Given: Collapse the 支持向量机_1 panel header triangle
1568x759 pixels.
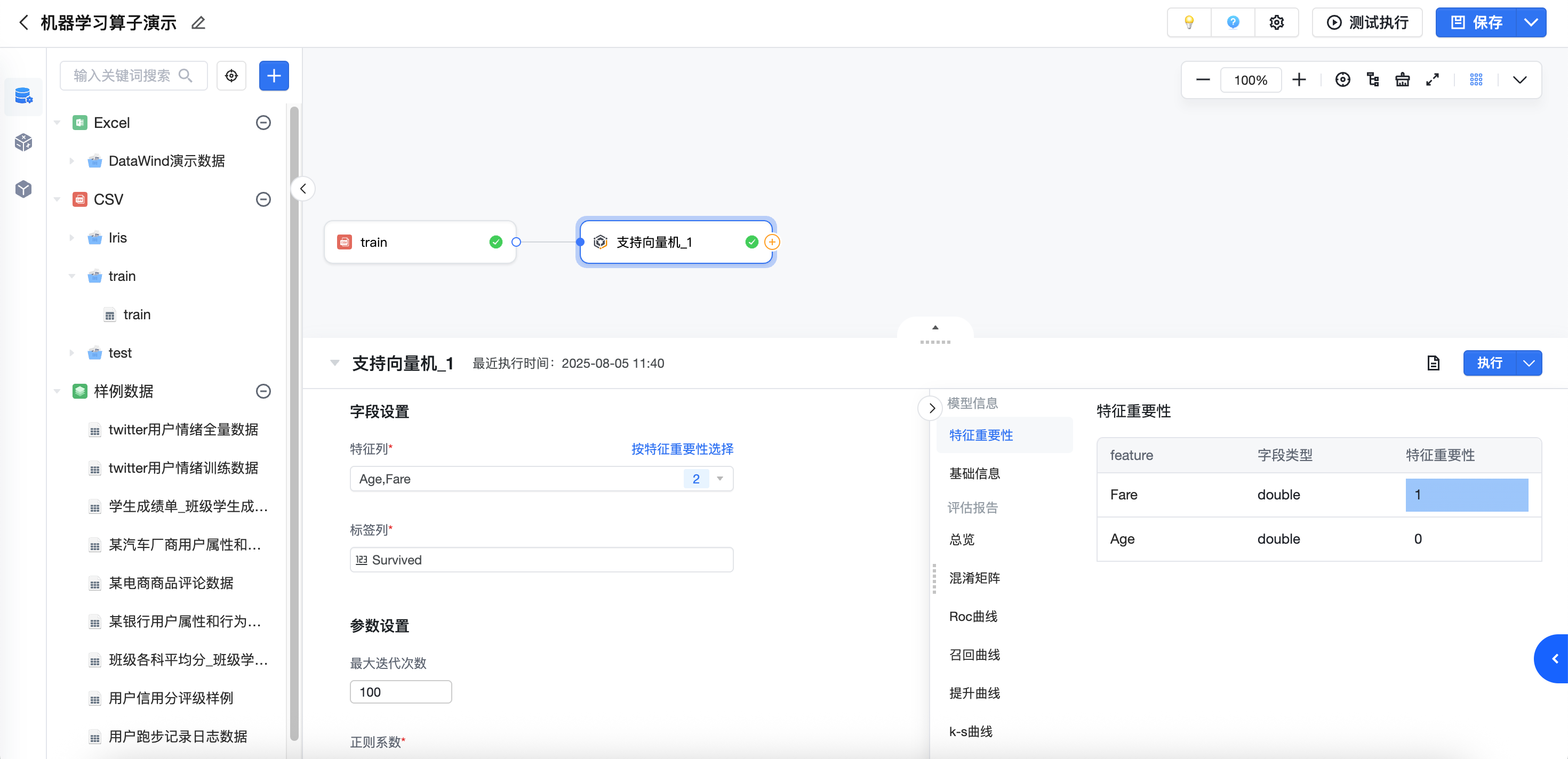Looking at the screenshot, I should coord(334,363).
